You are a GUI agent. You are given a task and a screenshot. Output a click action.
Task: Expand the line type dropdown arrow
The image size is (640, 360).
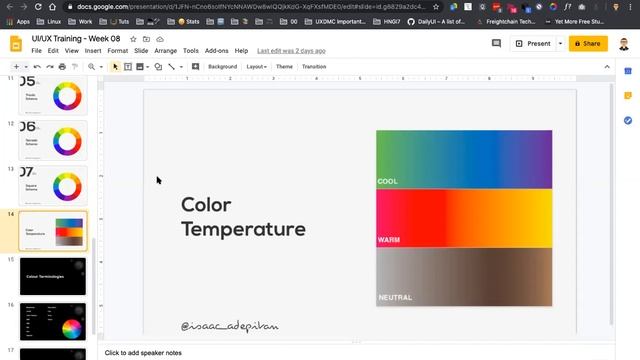(181, 67)
